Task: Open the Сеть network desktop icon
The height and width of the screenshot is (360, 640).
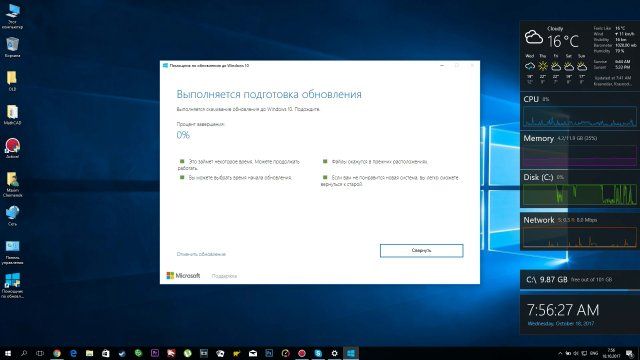Action: pos(12,216)
